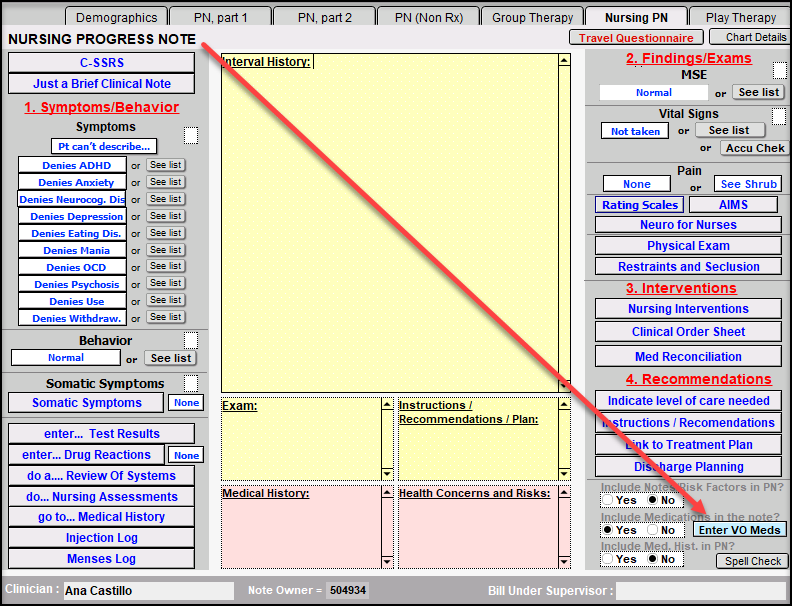The height and width of the screenshot is (606, 792).
Task: Choose Yes for Include Med. Hist. in PN
Action: coord(607,560)
